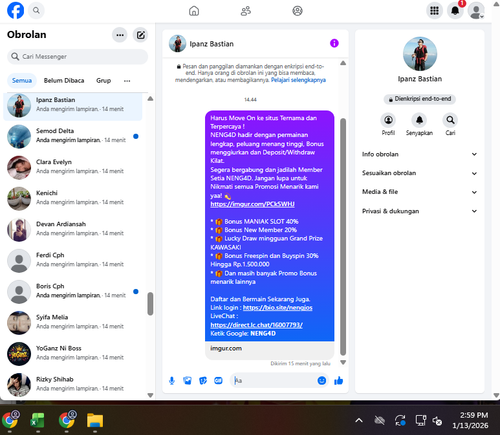Click the Cari Messenger search field
Image resolution: width=500 pixels, height=435 pixels.
coord(77,57)
